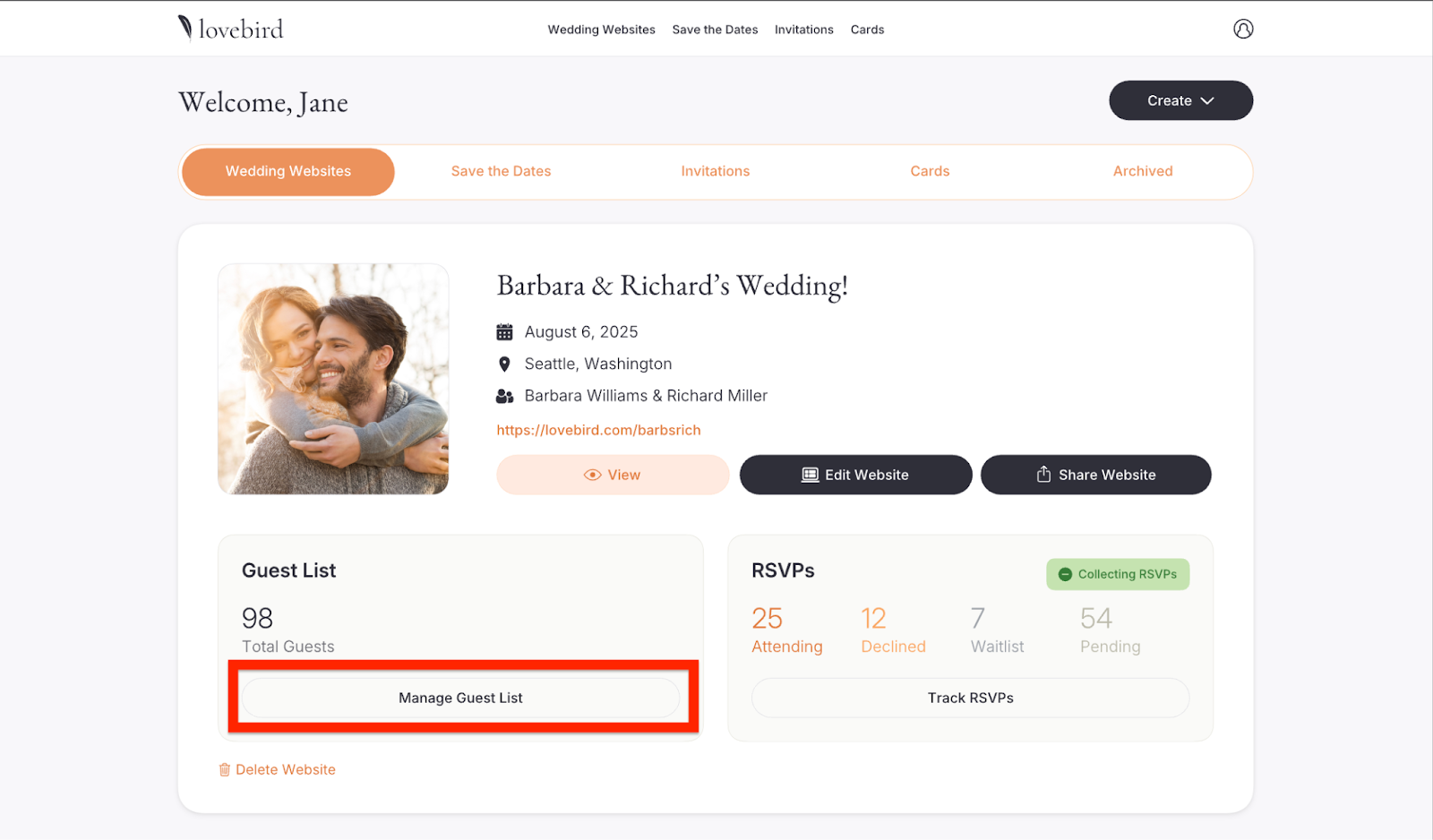Click the Welcome, Jane heading
The width and height of the screenshot is (1433, 840).
click(x=263, y=103)
